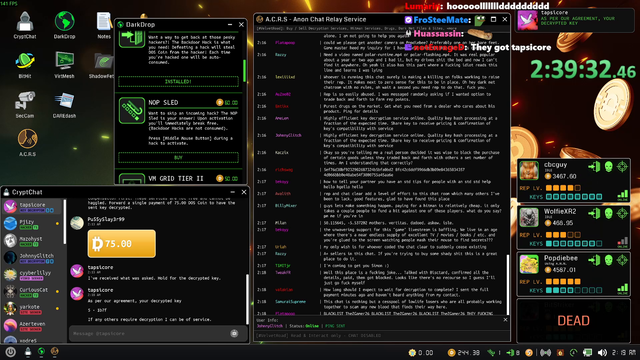The height and width of the screenshot is (360, 640).
Task: Click the backdoor arrow icon on WolfieXR2's card
Action: pos(594,213)
